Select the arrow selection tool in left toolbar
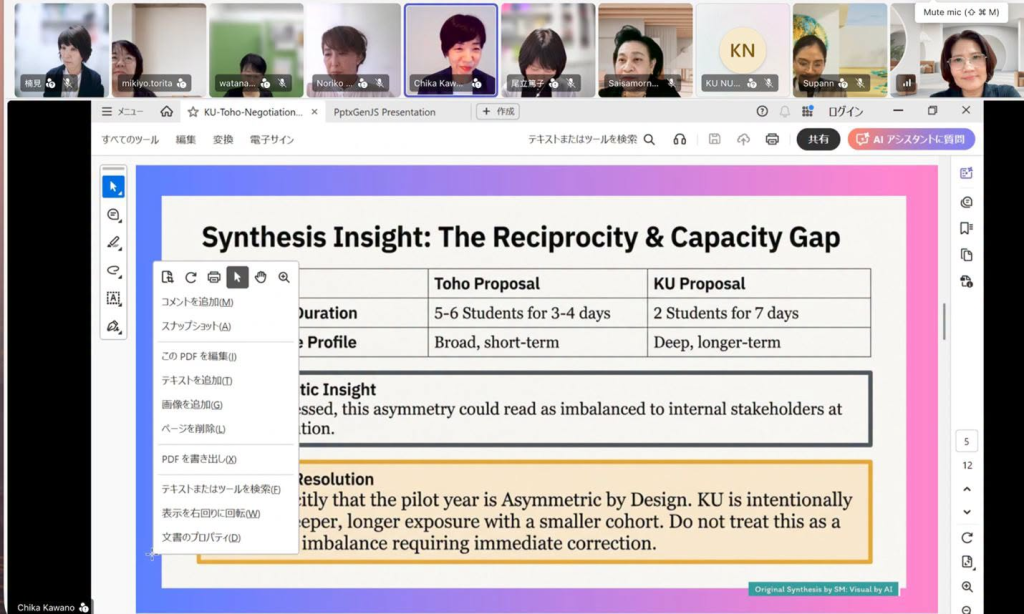This screenshot has width=1024, height=614. tap(113, 187)
